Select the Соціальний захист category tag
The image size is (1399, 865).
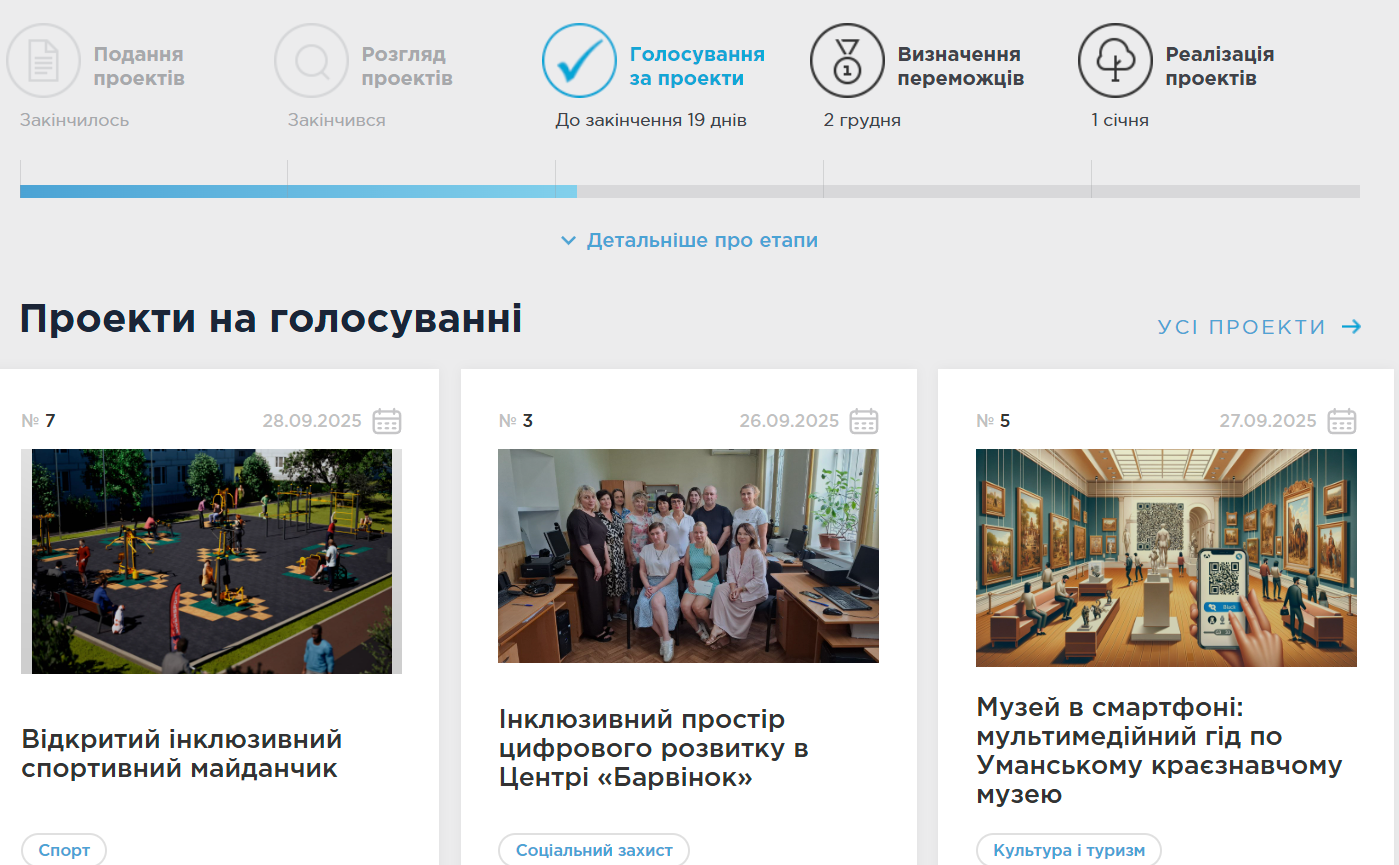click(x=592, y=849)
